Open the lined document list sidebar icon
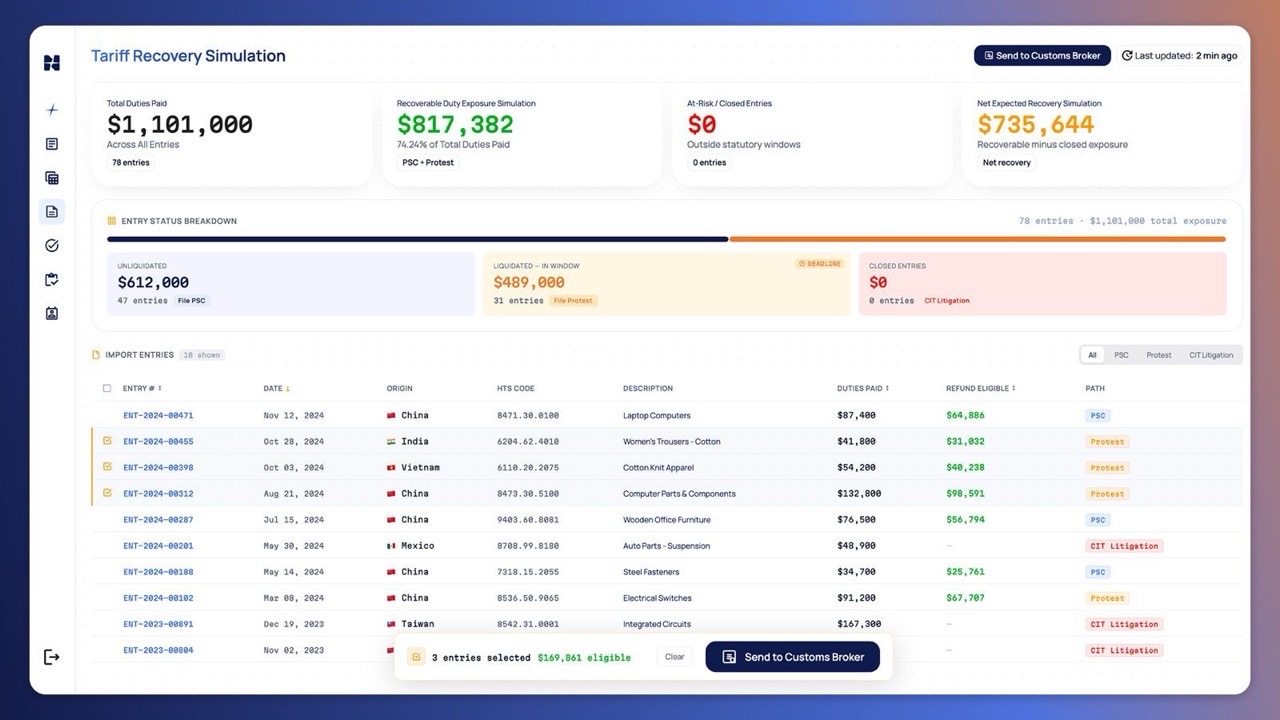This screenshot has width=1280, height=720. click(52, 144)
